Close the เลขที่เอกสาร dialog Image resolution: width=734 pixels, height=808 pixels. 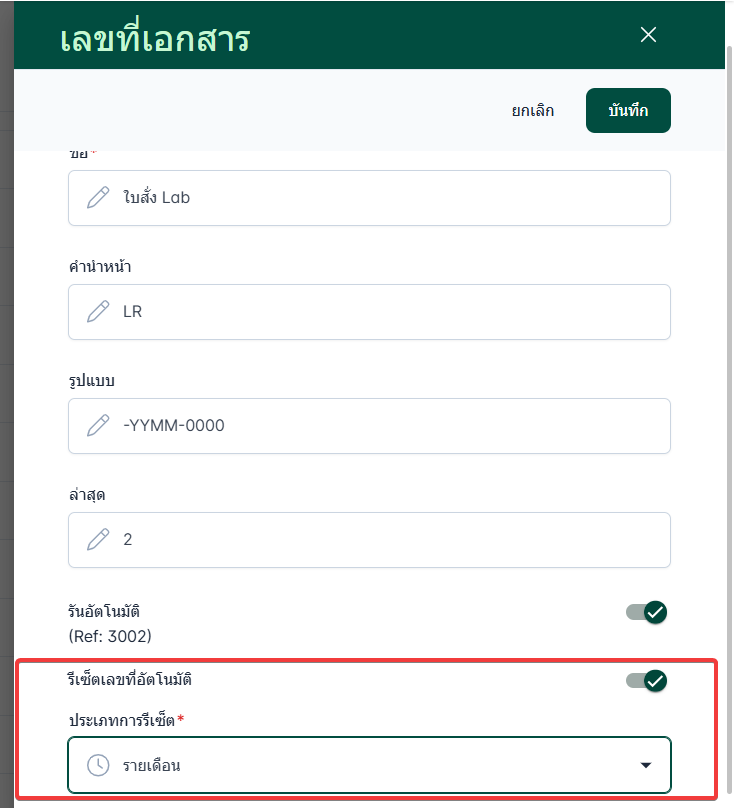point(648,35)
